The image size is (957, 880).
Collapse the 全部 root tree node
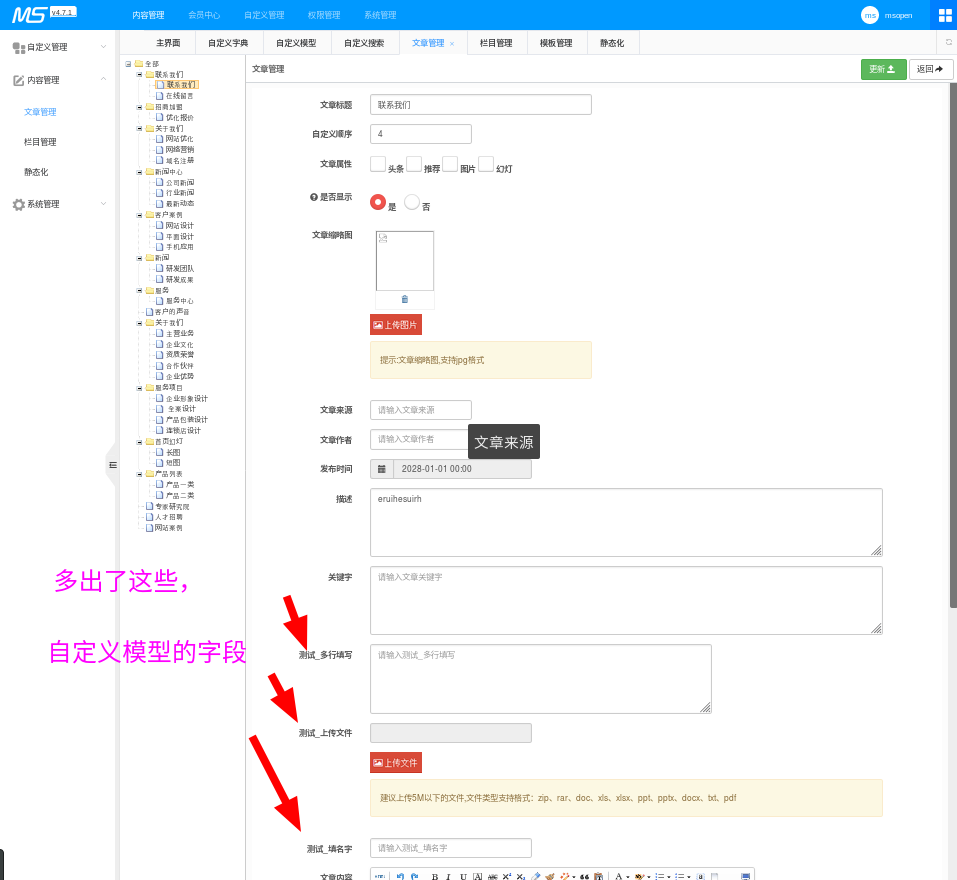tap(128, 63)
